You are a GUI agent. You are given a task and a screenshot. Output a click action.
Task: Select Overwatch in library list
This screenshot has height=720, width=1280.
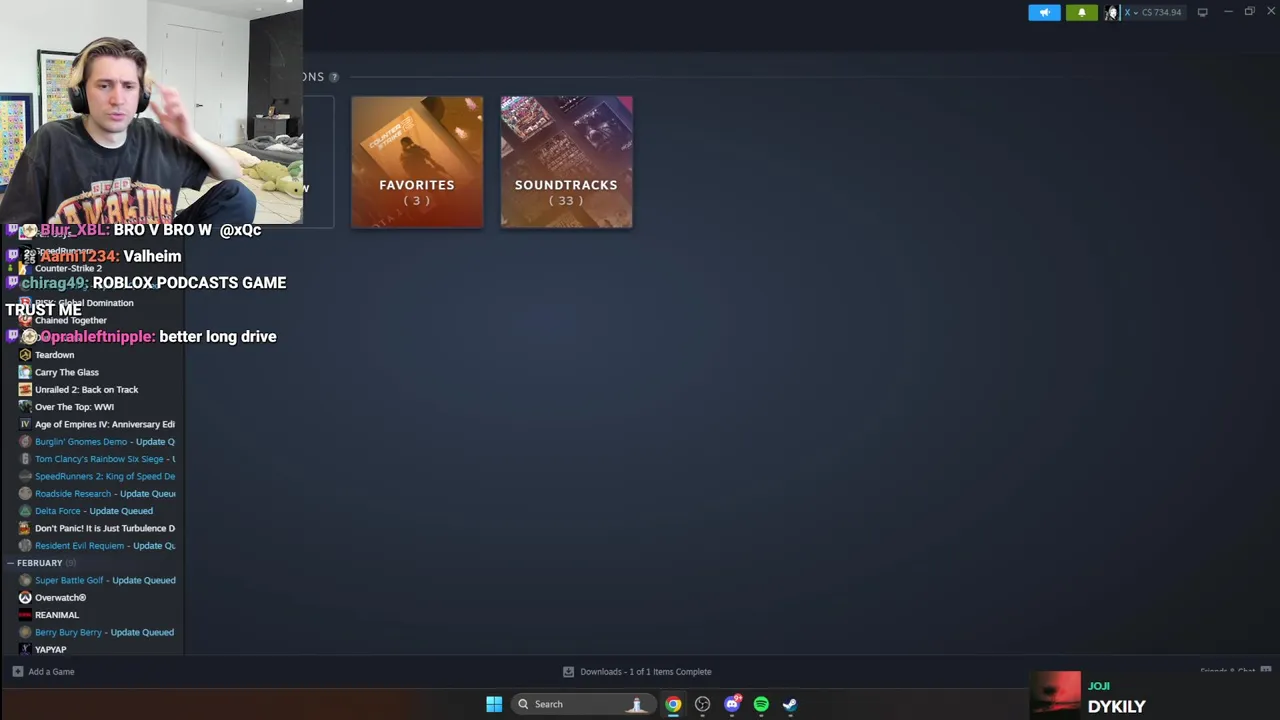tap(60, 598)
